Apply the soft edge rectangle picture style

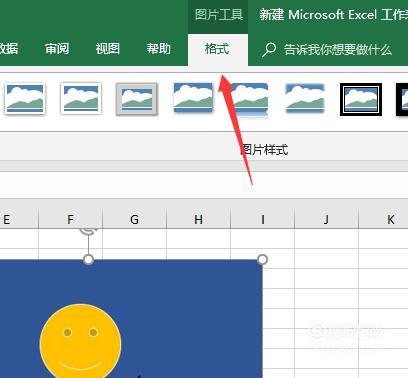point(305,98)
